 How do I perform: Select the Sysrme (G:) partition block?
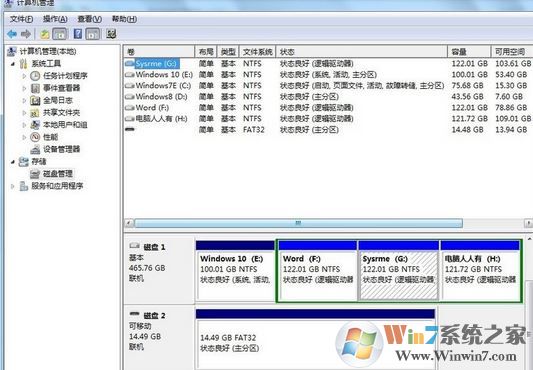[399, 271]
